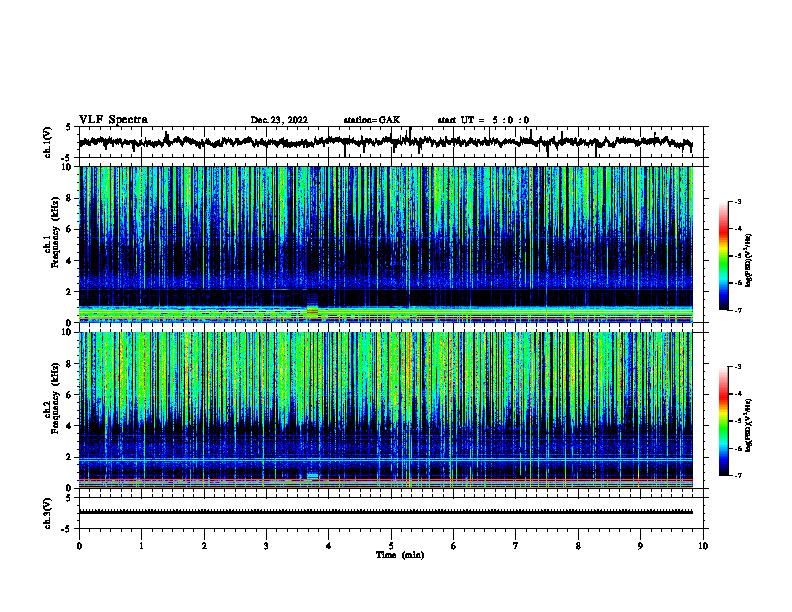Click the ch.2 "Frequency (kHz)" axis label
792x612 pixels.
coord(54,398)
